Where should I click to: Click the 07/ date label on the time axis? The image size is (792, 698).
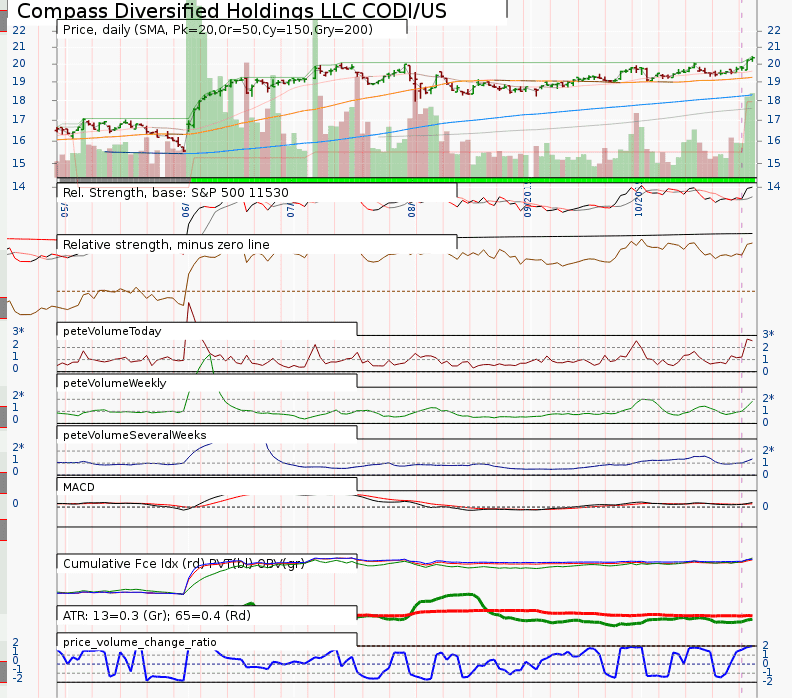point(290,211)
